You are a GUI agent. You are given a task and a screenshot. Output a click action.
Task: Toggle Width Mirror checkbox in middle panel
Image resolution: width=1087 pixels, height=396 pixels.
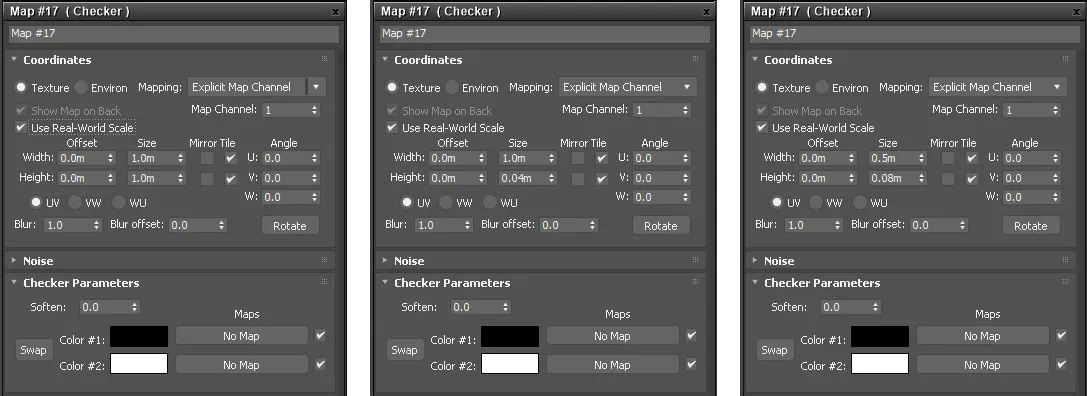[577, 158]
